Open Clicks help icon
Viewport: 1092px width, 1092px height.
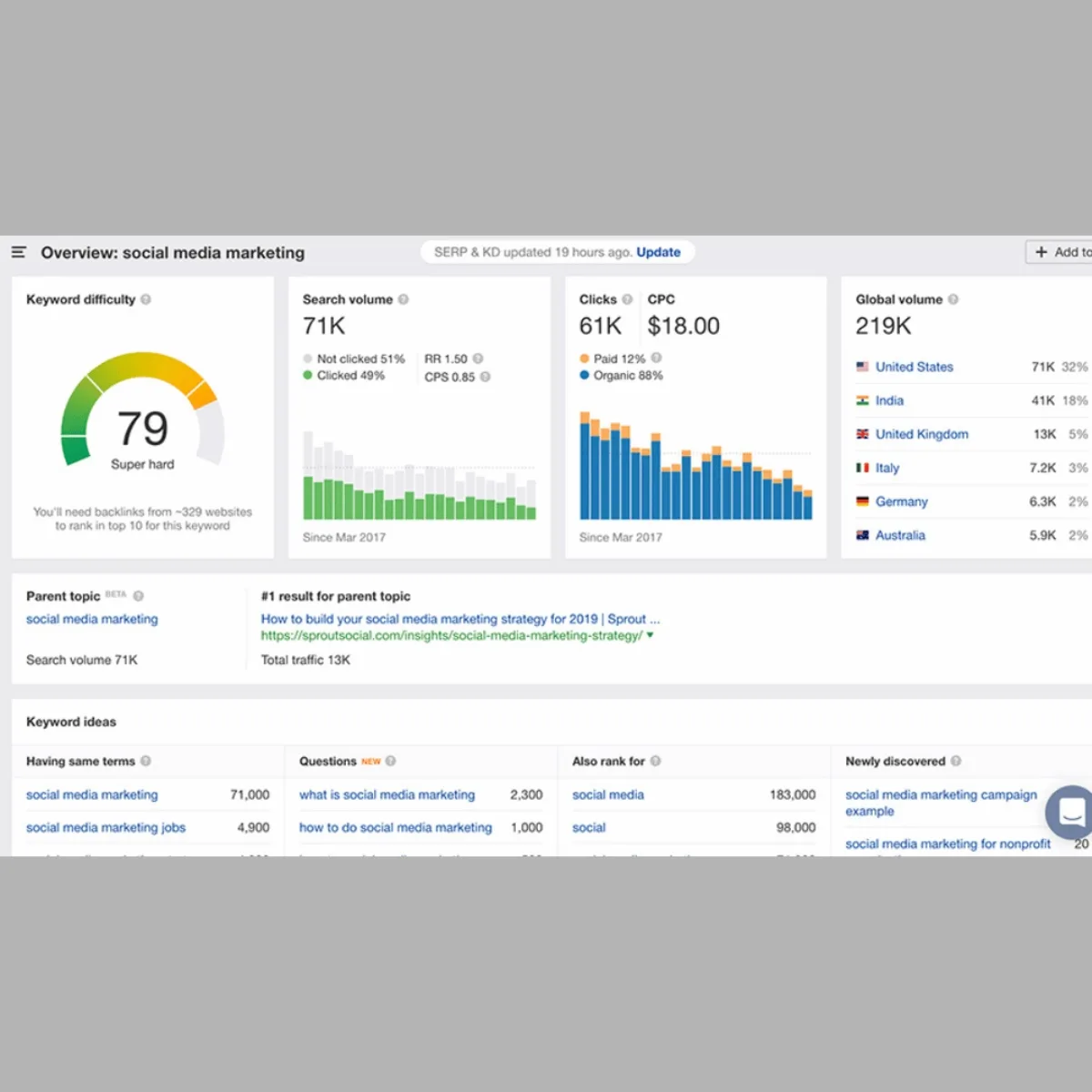coord(627,299)
